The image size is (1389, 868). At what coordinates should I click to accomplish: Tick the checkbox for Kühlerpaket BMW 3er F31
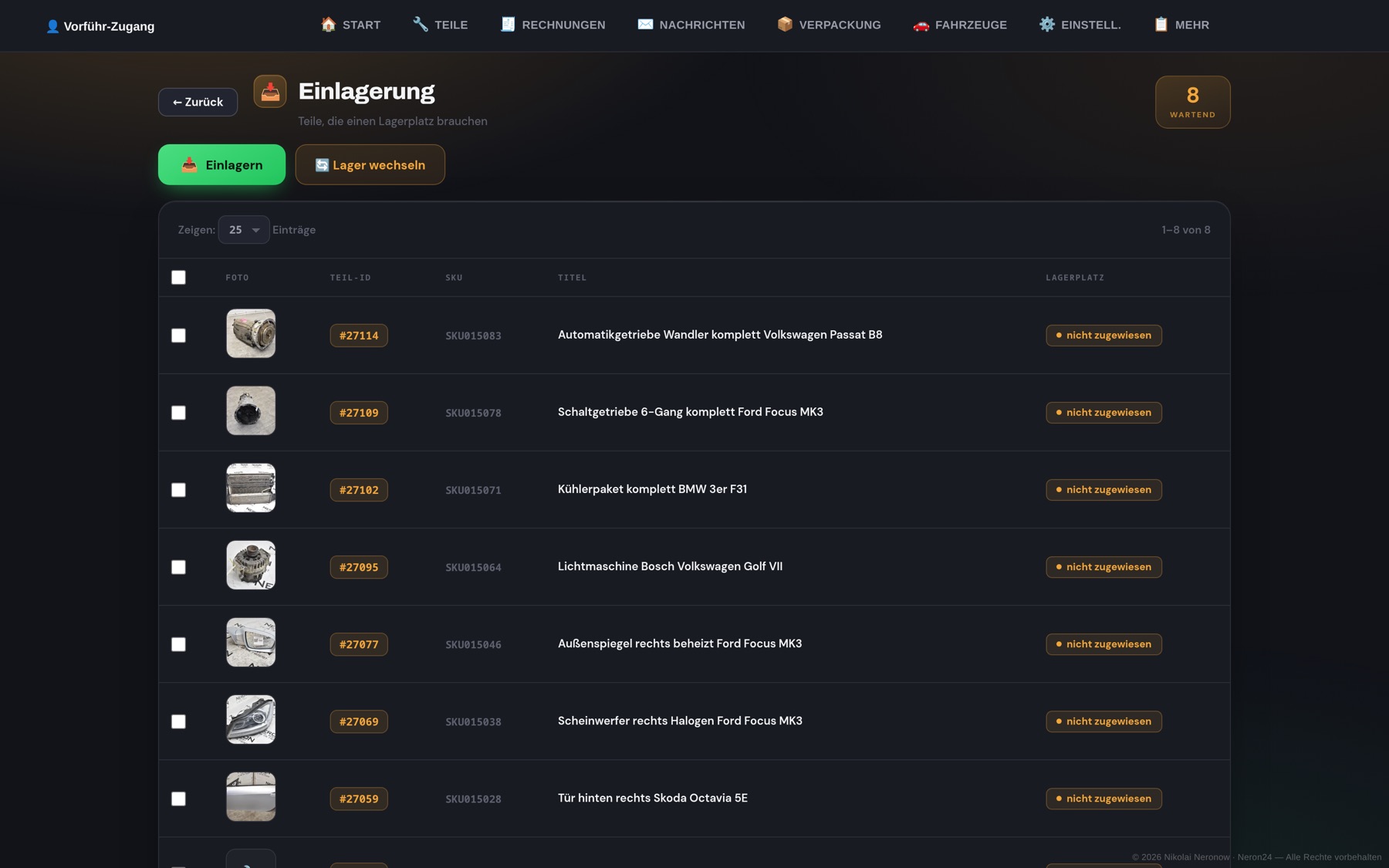[178, 490]
